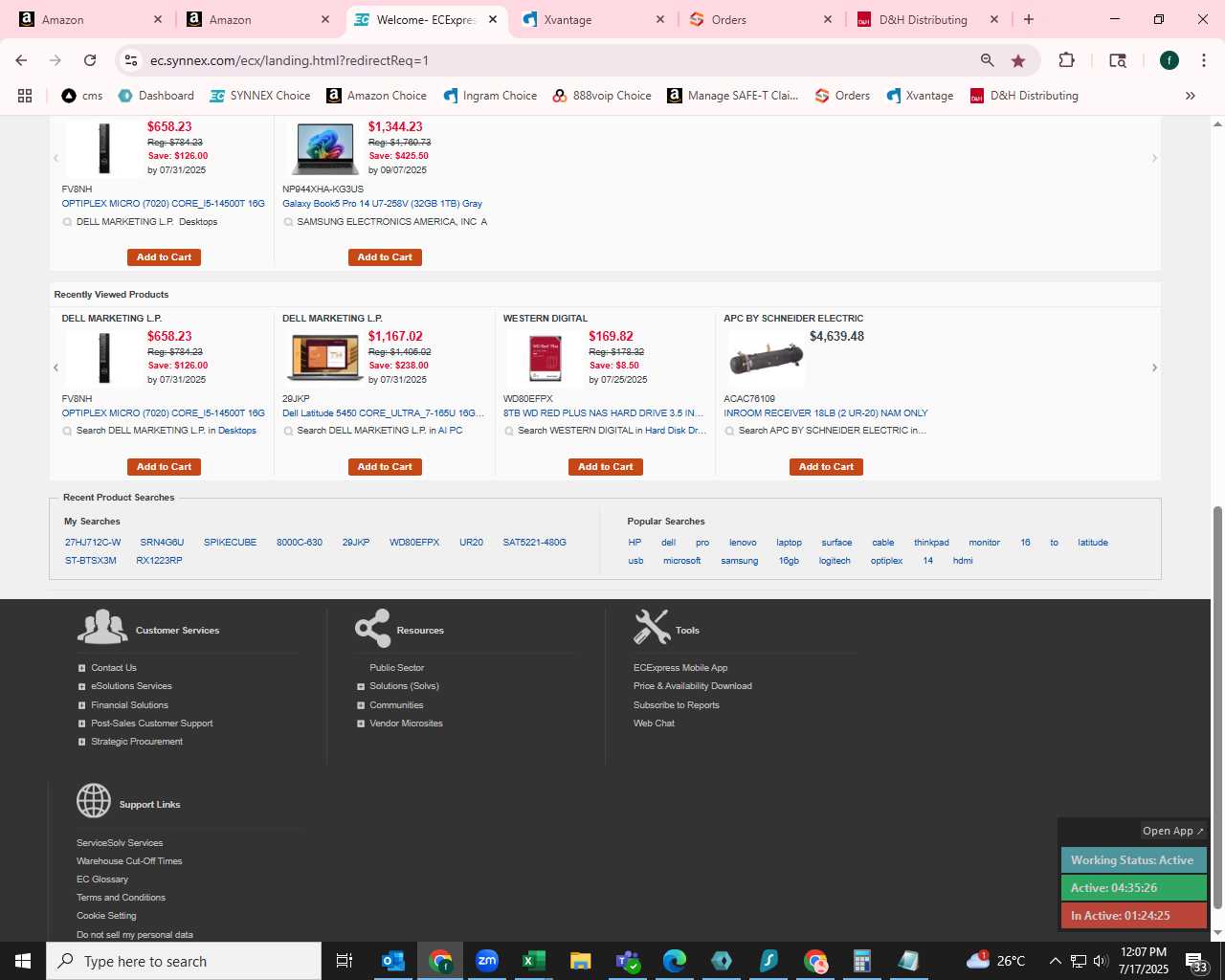The image size is (1225, 980).
Task: Expand Financial Solutions item
Action: [81, 705]
